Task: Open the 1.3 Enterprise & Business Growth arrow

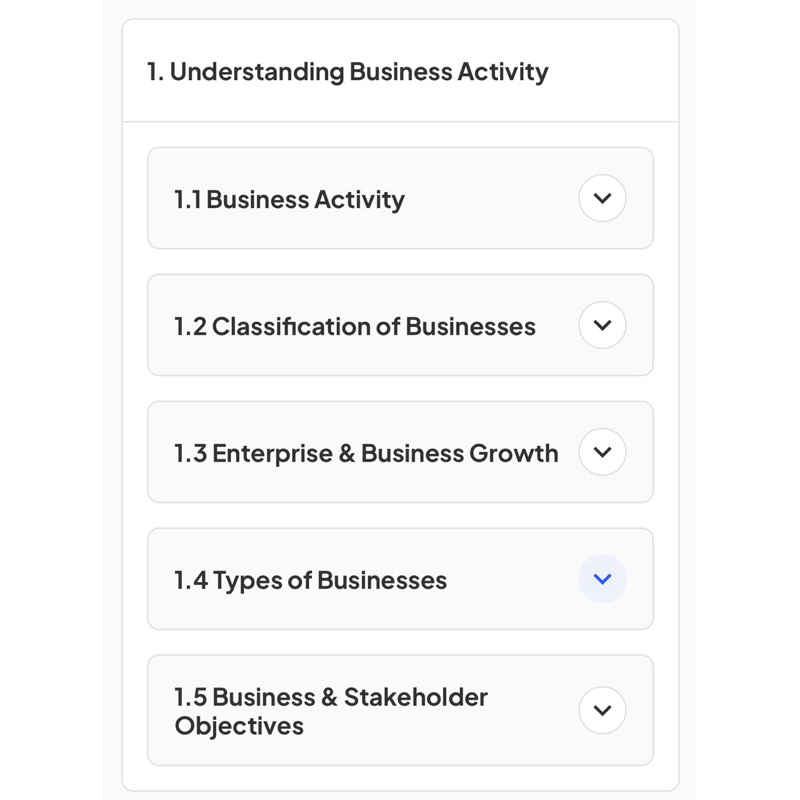Action: [602, 452]
